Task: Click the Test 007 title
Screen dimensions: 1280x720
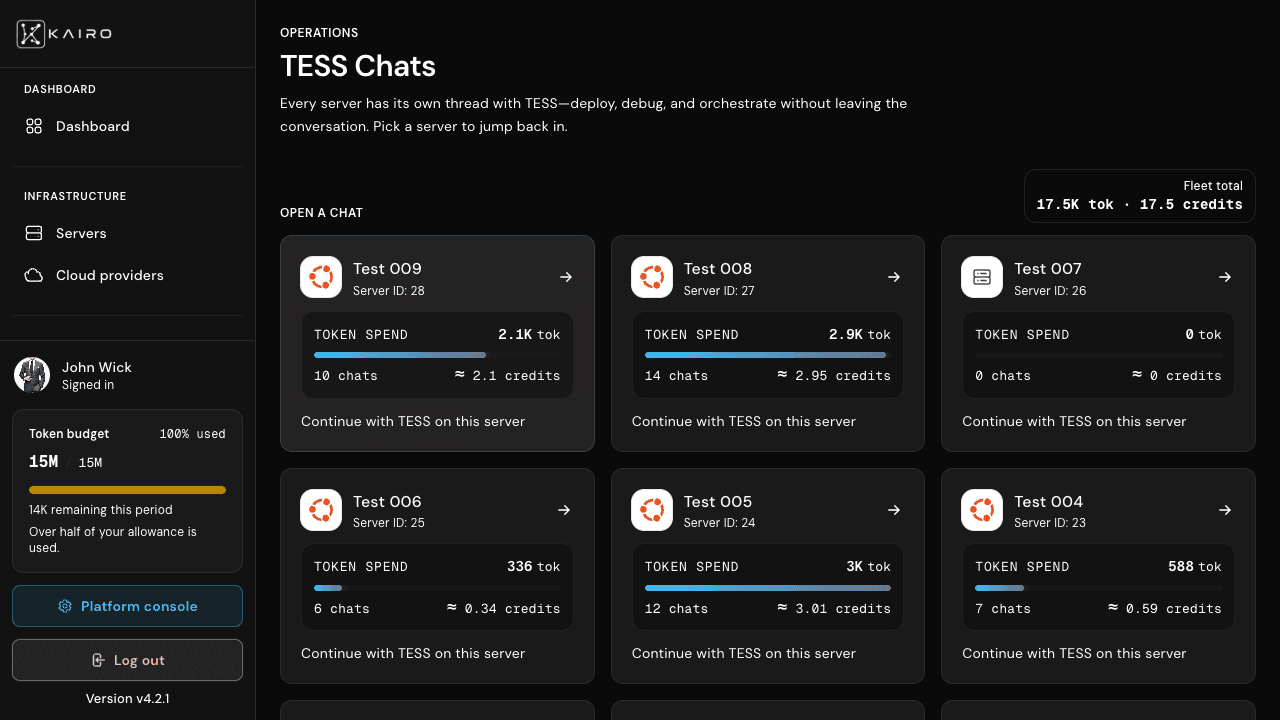Action: 1048,268
